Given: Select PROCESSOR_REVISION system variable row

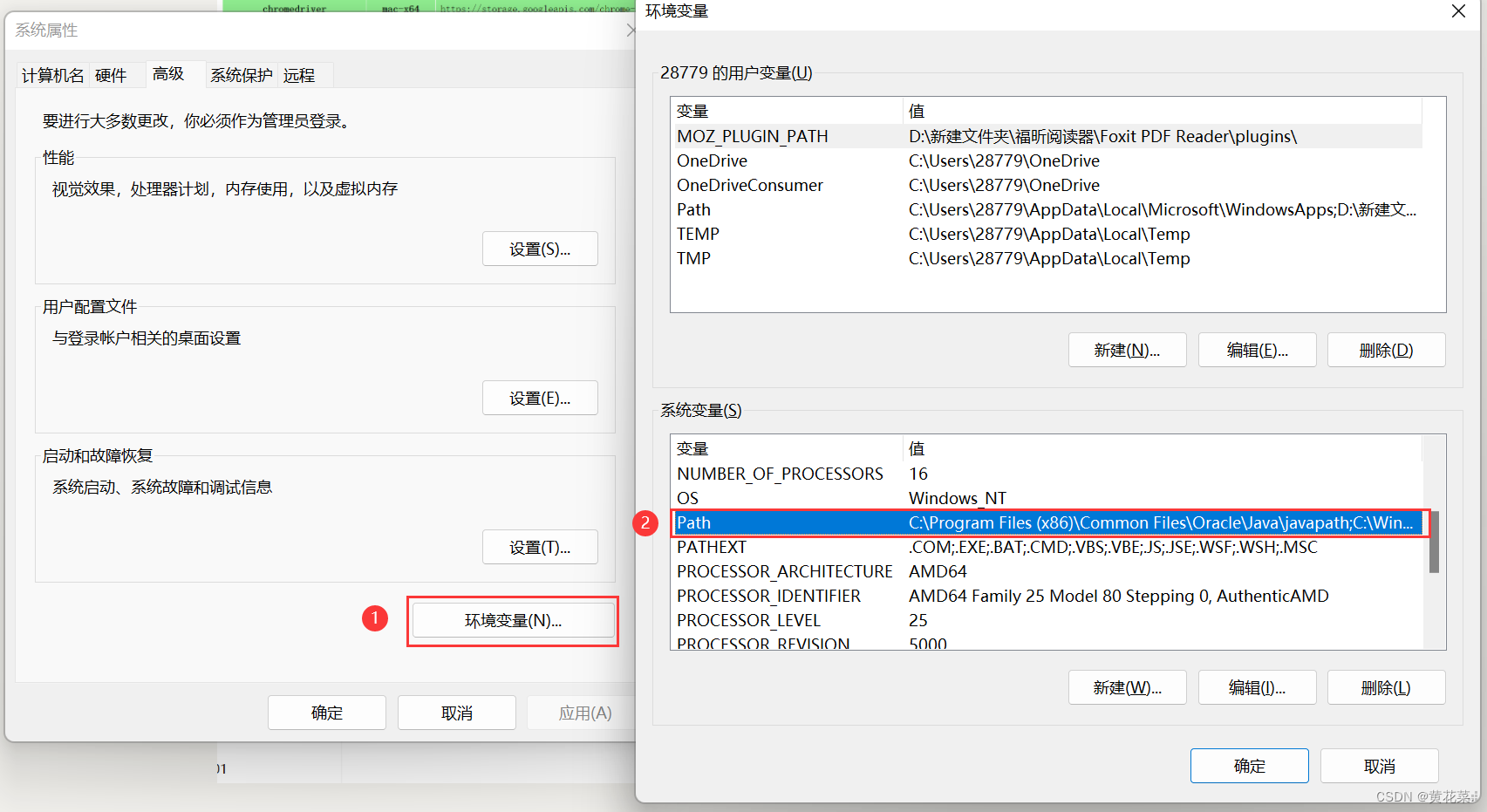Looking at the screenshot, I should tap(1047, 642).
